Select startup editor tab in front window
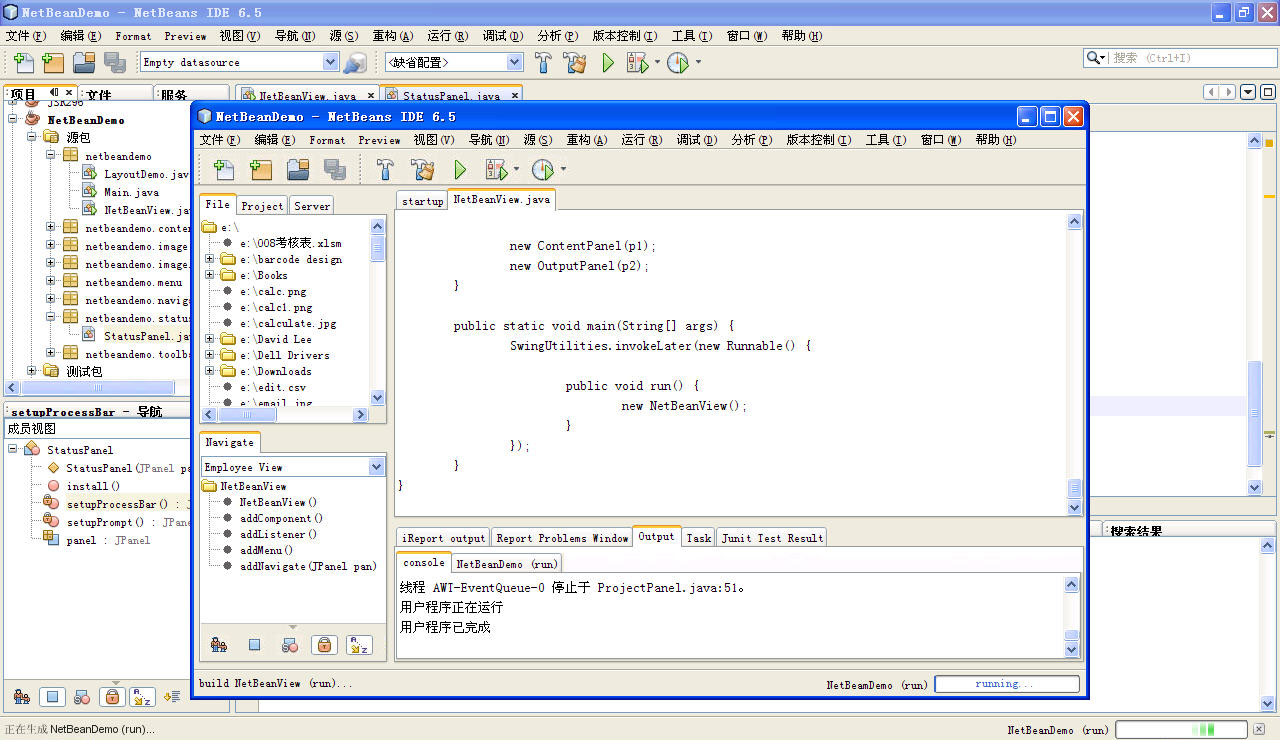 click(422, 201)
